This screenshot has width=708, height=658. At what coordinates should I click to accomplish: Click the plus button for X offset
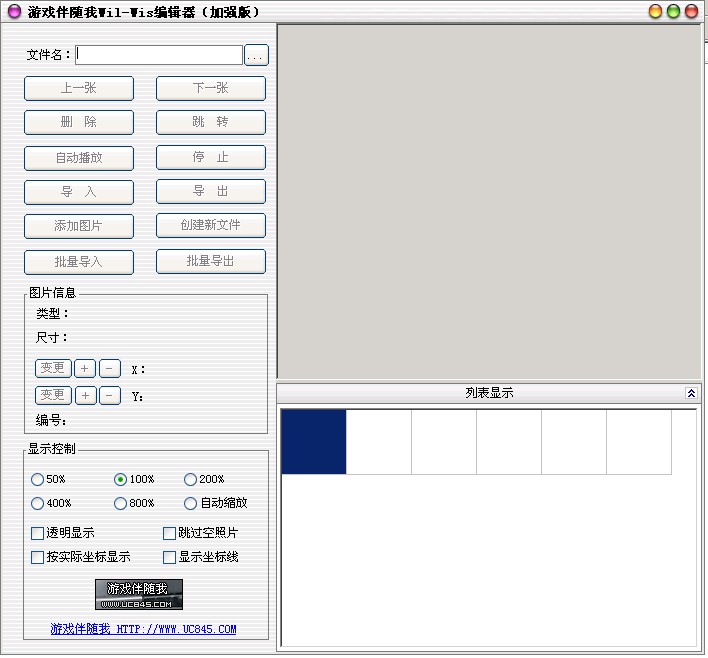pos(85,369)
